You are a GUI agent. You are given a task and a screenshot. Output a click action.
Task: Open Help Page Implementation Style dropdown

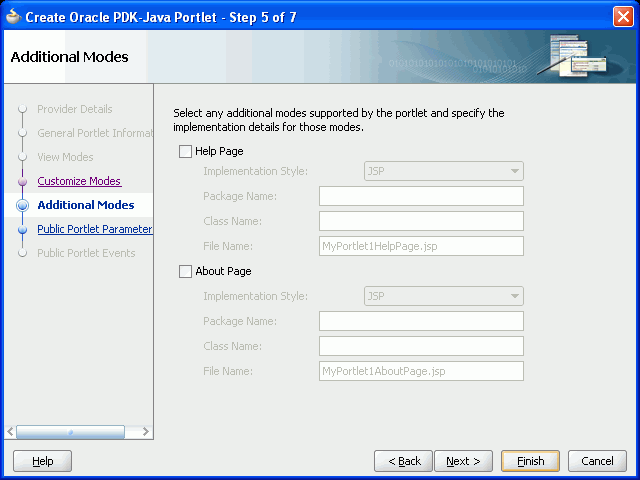[444, 171]
